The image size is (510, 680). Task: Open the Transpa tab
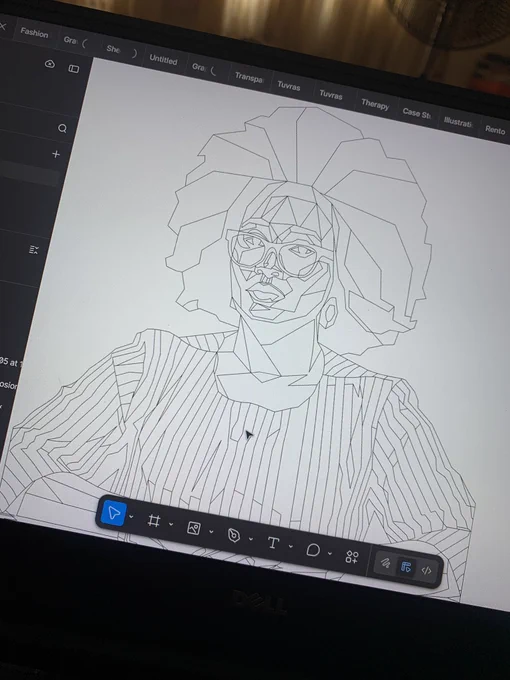pos(249,78)
